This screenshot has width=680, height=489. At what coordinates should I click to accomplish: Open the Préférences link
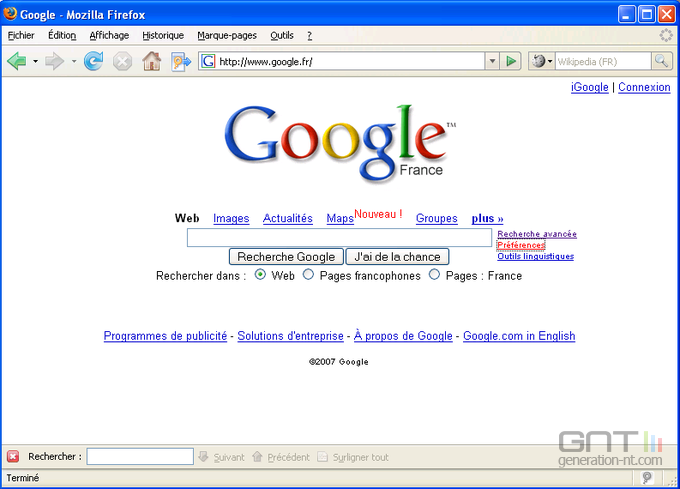coord(521,245)
